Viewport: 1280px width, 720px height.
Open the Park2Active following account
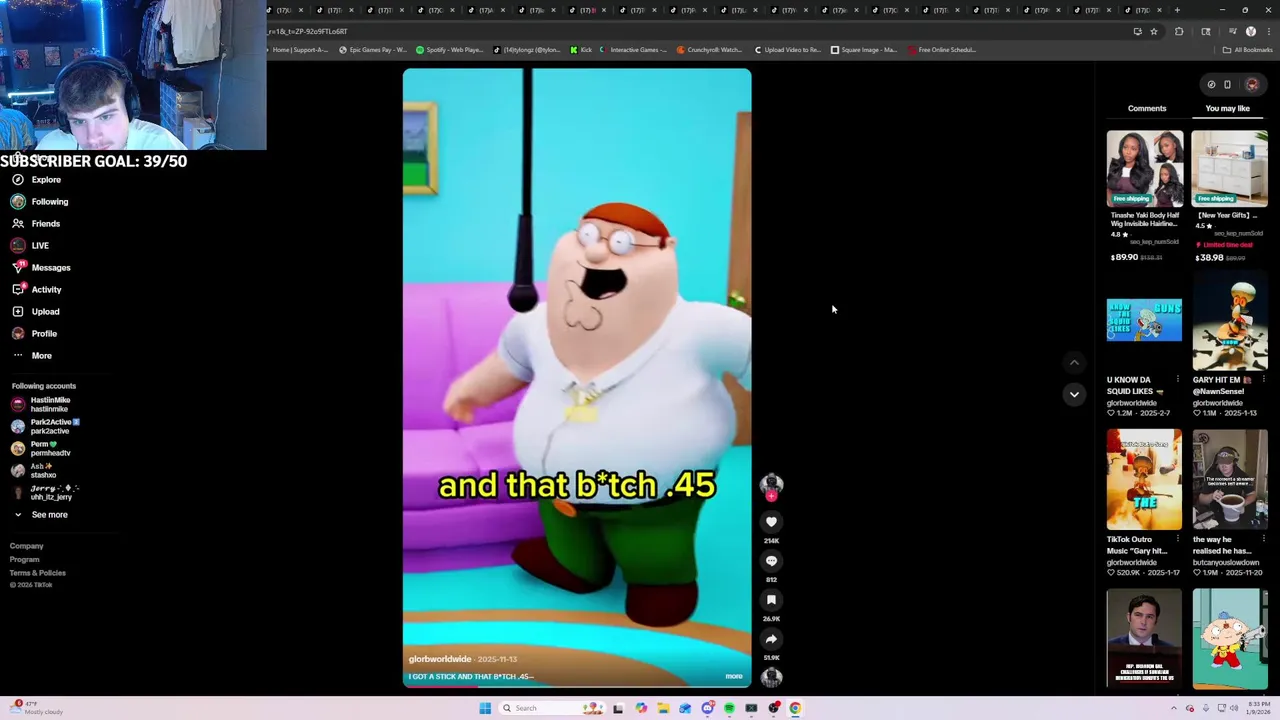(x=46, y=426)
